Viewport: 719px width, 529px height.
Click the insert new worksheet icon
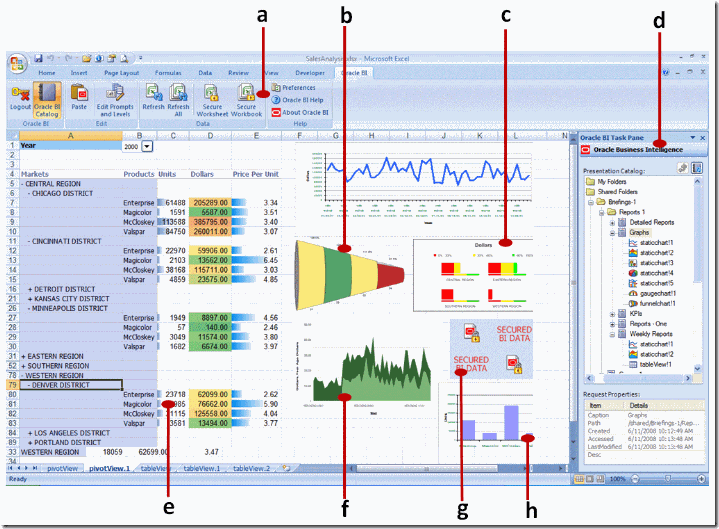pos(287,468)
